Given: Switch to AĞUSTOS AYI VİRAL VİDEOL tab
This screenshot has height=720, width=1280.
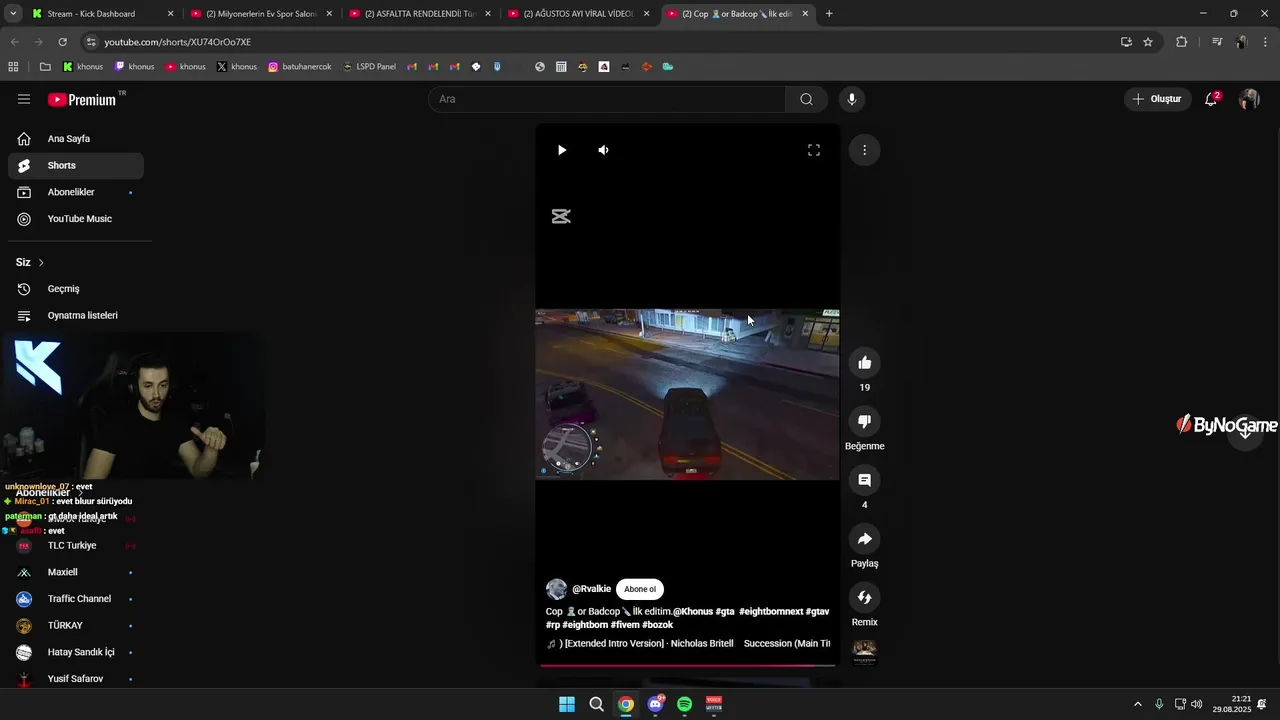Looking at the screenshot, I should click(577, 14).
